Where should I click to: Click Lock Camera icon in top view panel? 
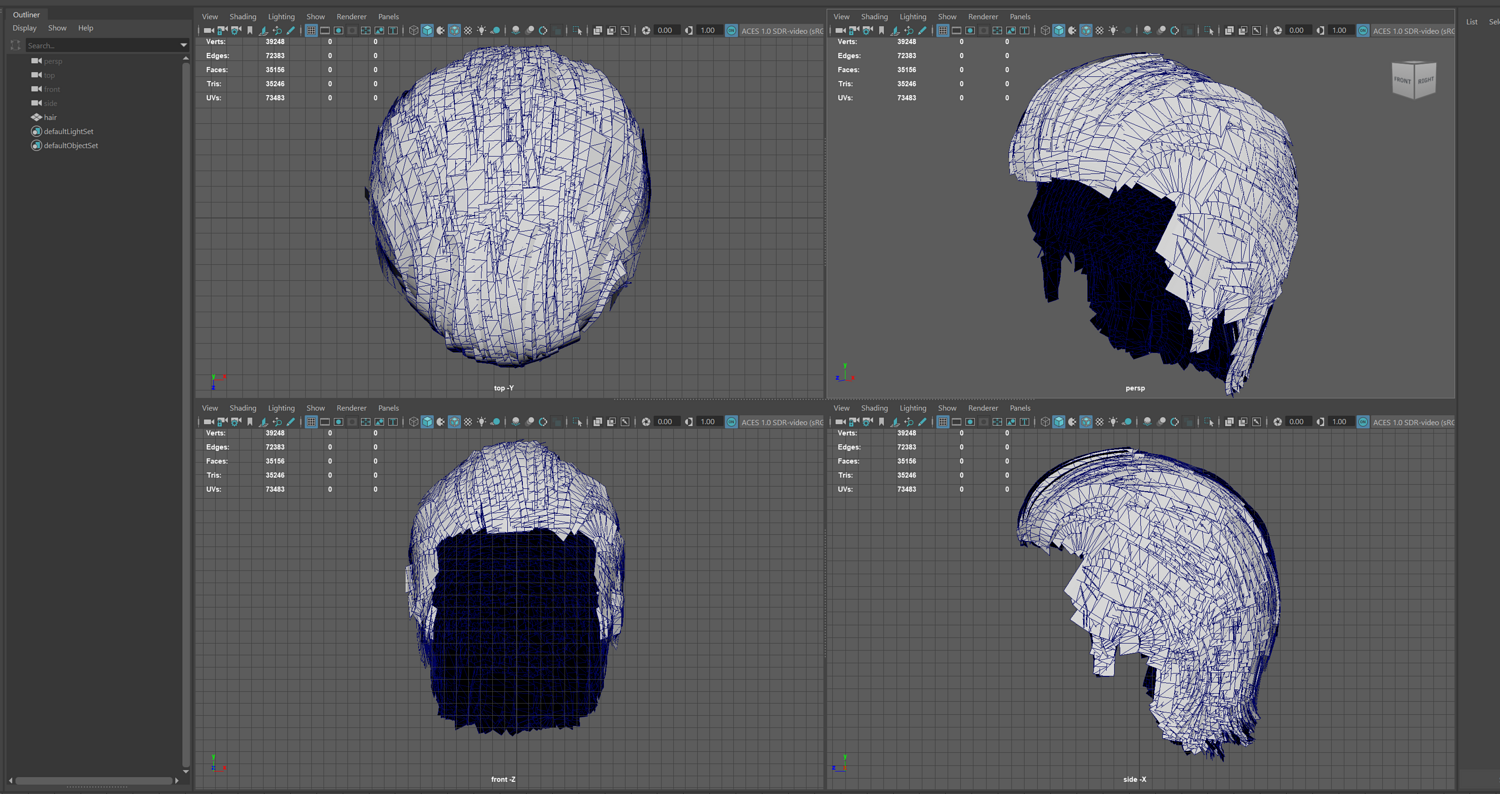[x=222, y=31]
